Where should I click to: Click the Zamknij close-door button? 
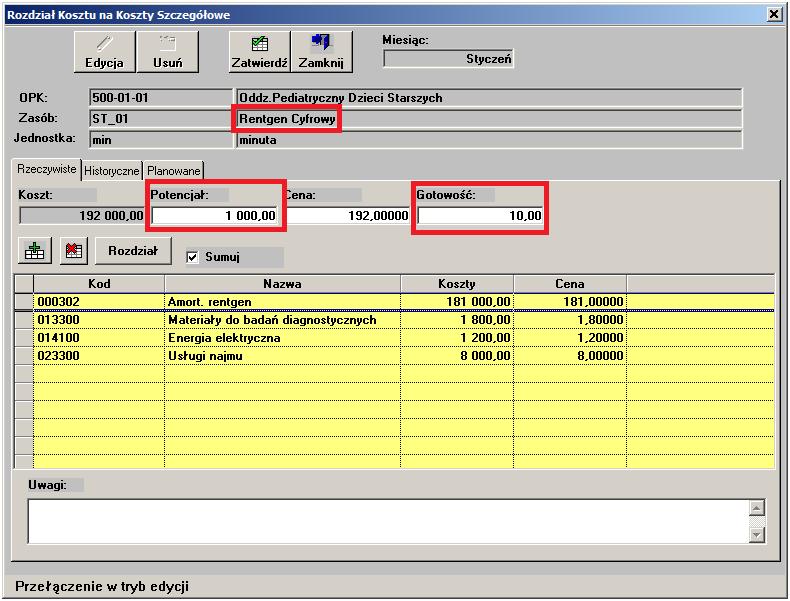[321, 52]
